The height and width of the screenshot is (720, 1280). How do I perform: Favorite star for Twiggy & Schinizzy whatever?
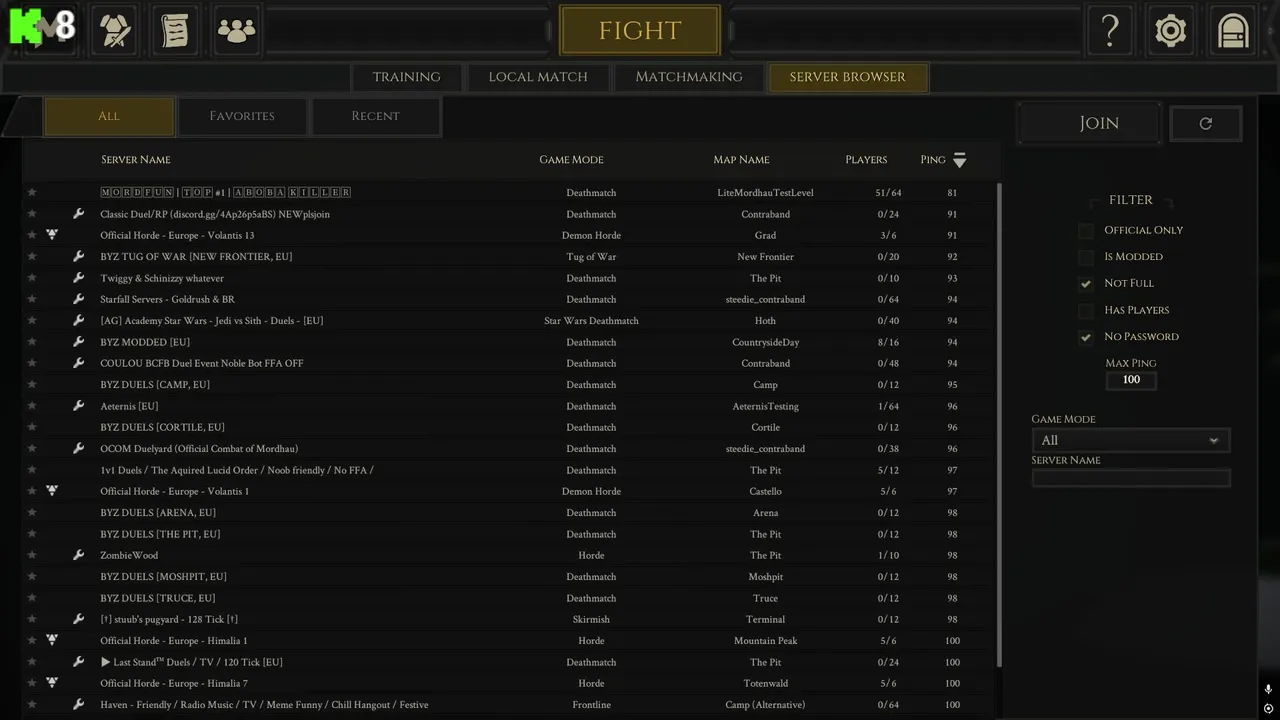click(x=32, y=278)
